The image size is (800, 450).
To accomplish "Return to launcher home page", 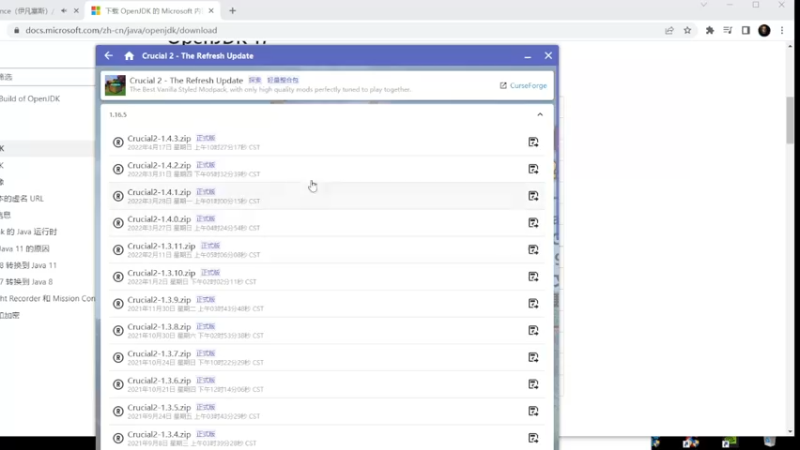I will point(129,56).
